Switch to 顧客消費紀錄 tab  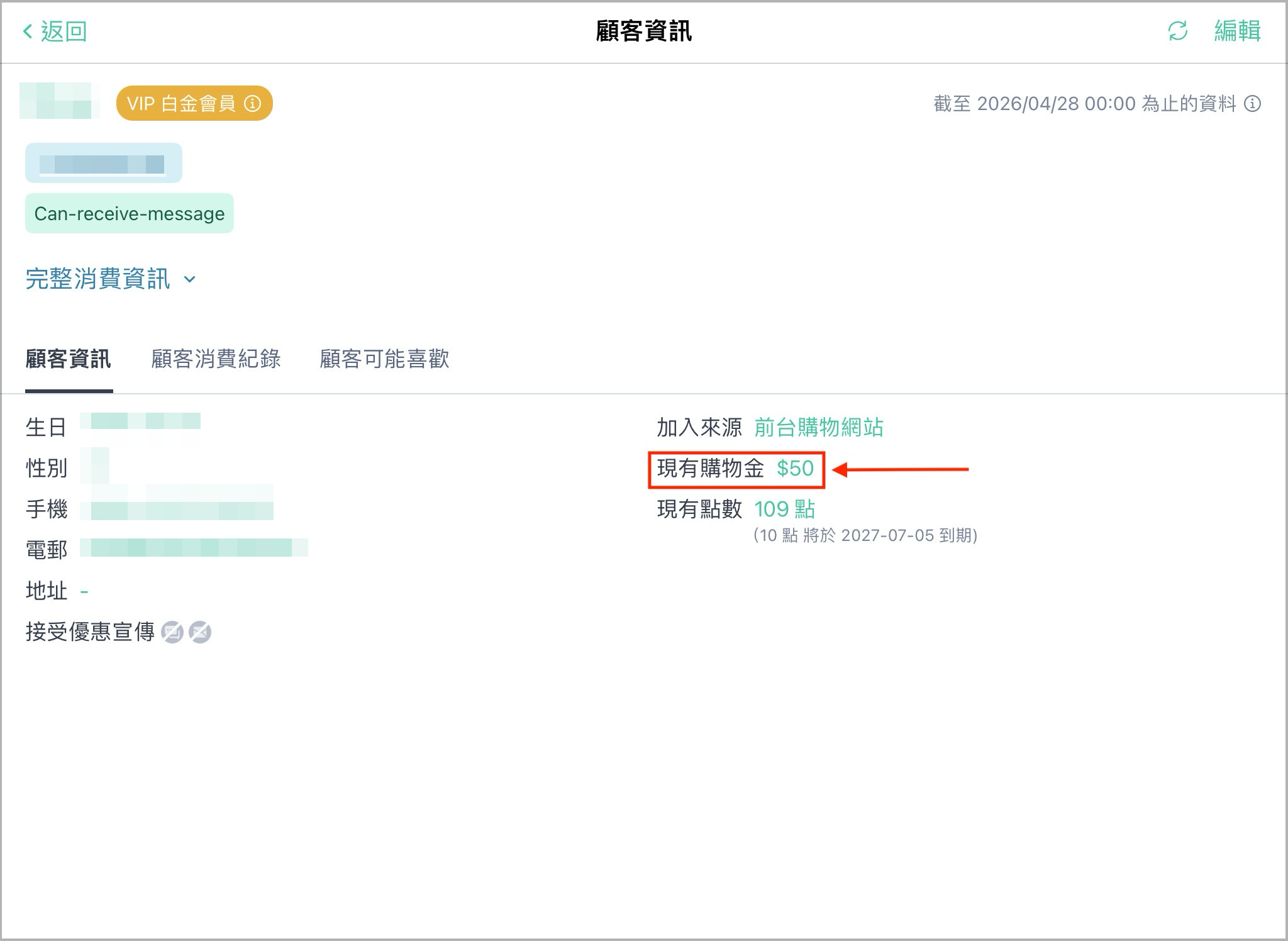216,359
